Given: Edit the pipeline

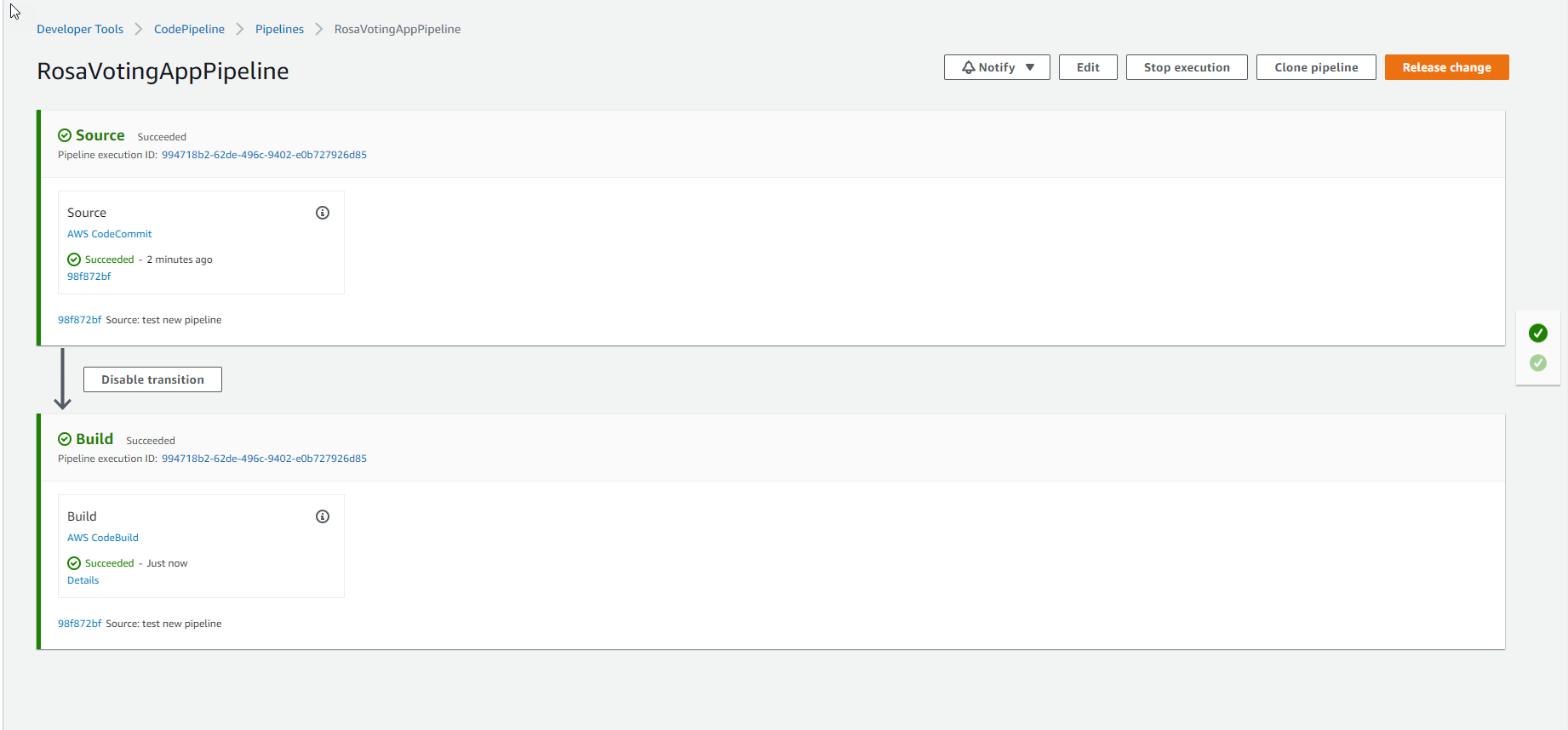Looking at the screenshot, I should [x=1087, y=67].
